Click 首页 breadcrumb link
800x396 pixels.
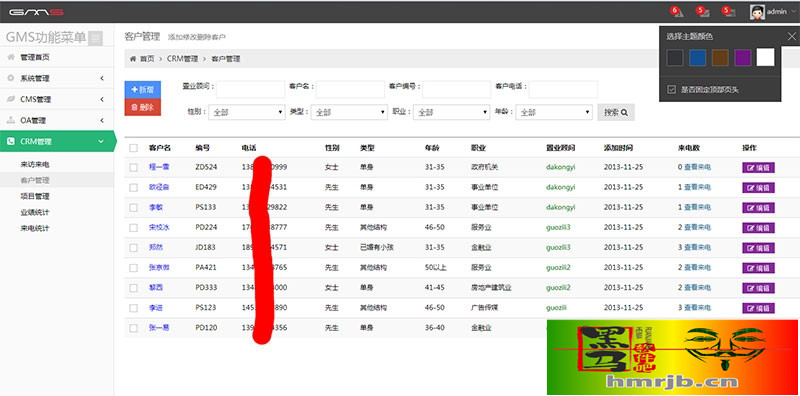click(x=147, y=59)
